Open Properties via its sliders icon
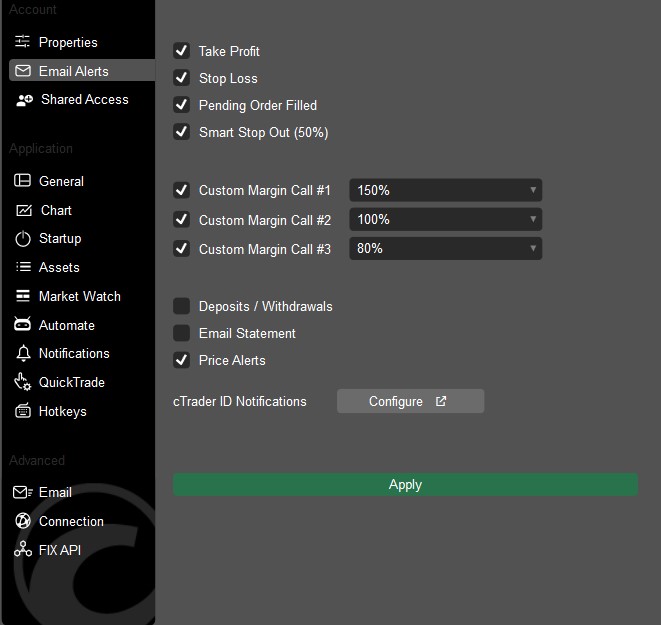Image resolution: width=661 pixels, height=625 pixels. coord(22,42)
